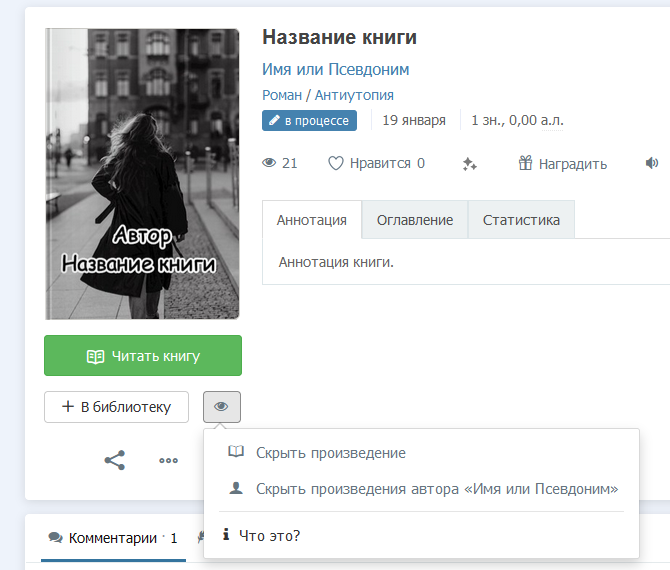670x570 pixels.
Task: Open author link Имя или Псевдоним
Action: click(x=335, y=70)
